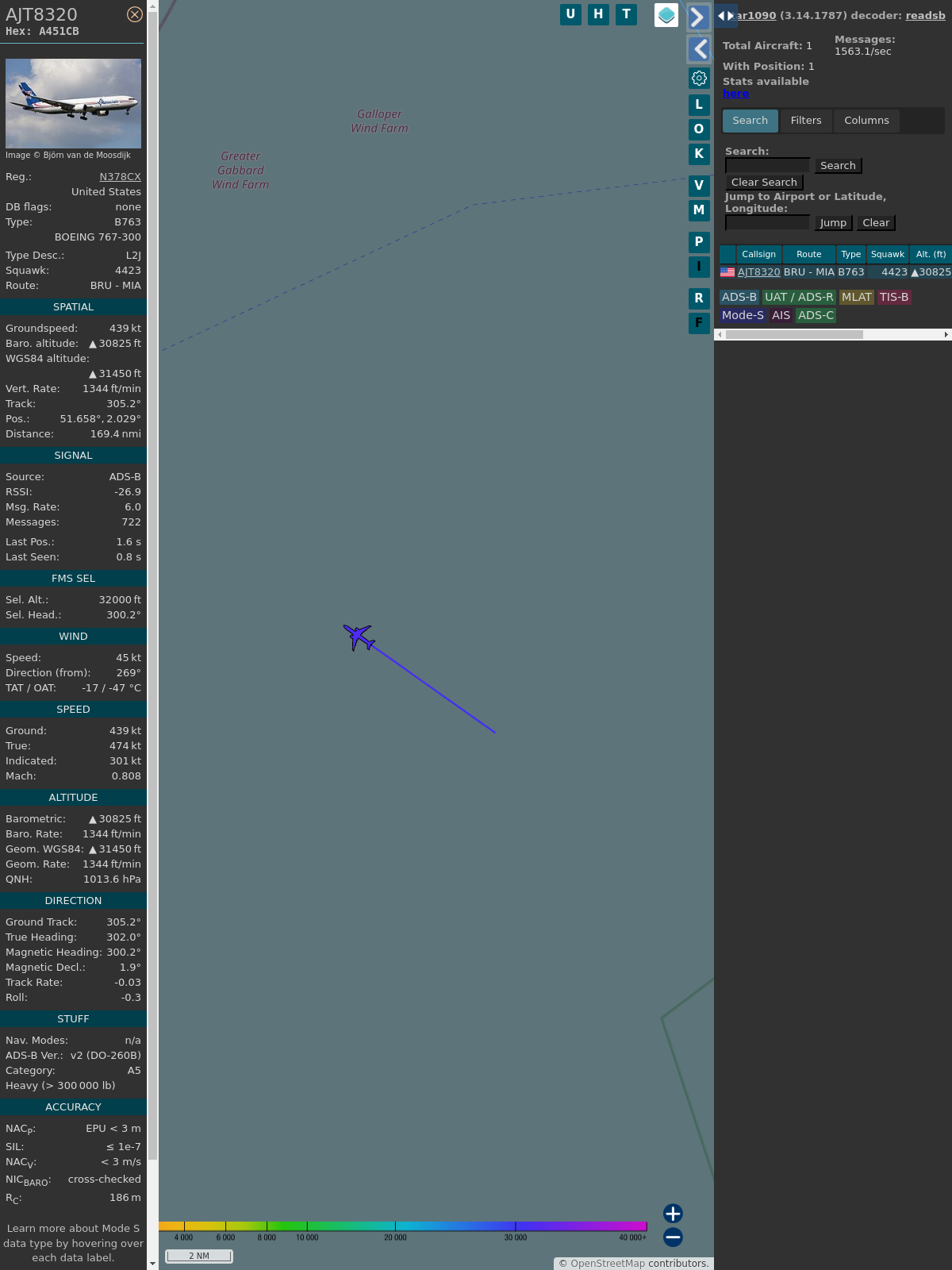Toggle sidebar width with double-arrow button

725,16
